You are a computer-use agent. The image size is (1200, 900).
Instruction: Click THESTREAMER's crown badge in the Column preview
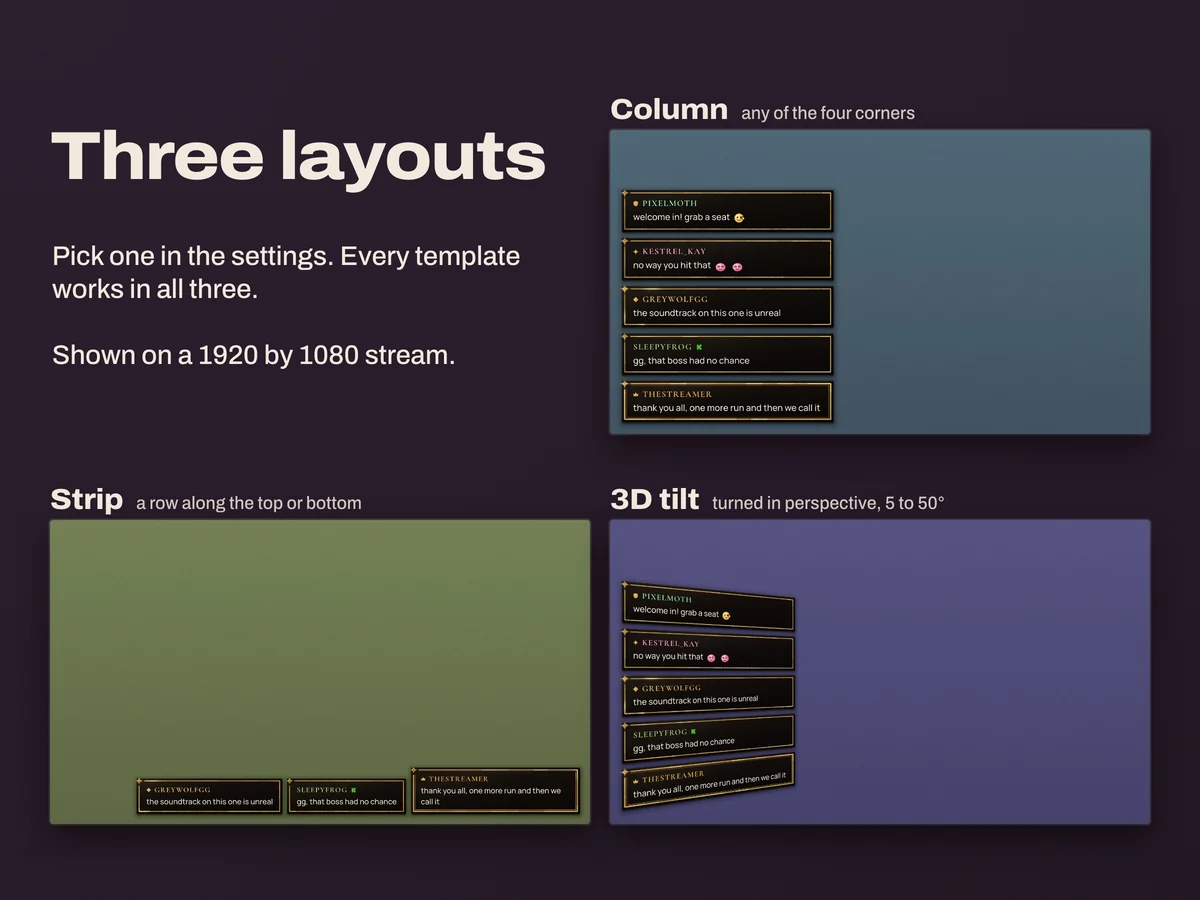point(636,394)
